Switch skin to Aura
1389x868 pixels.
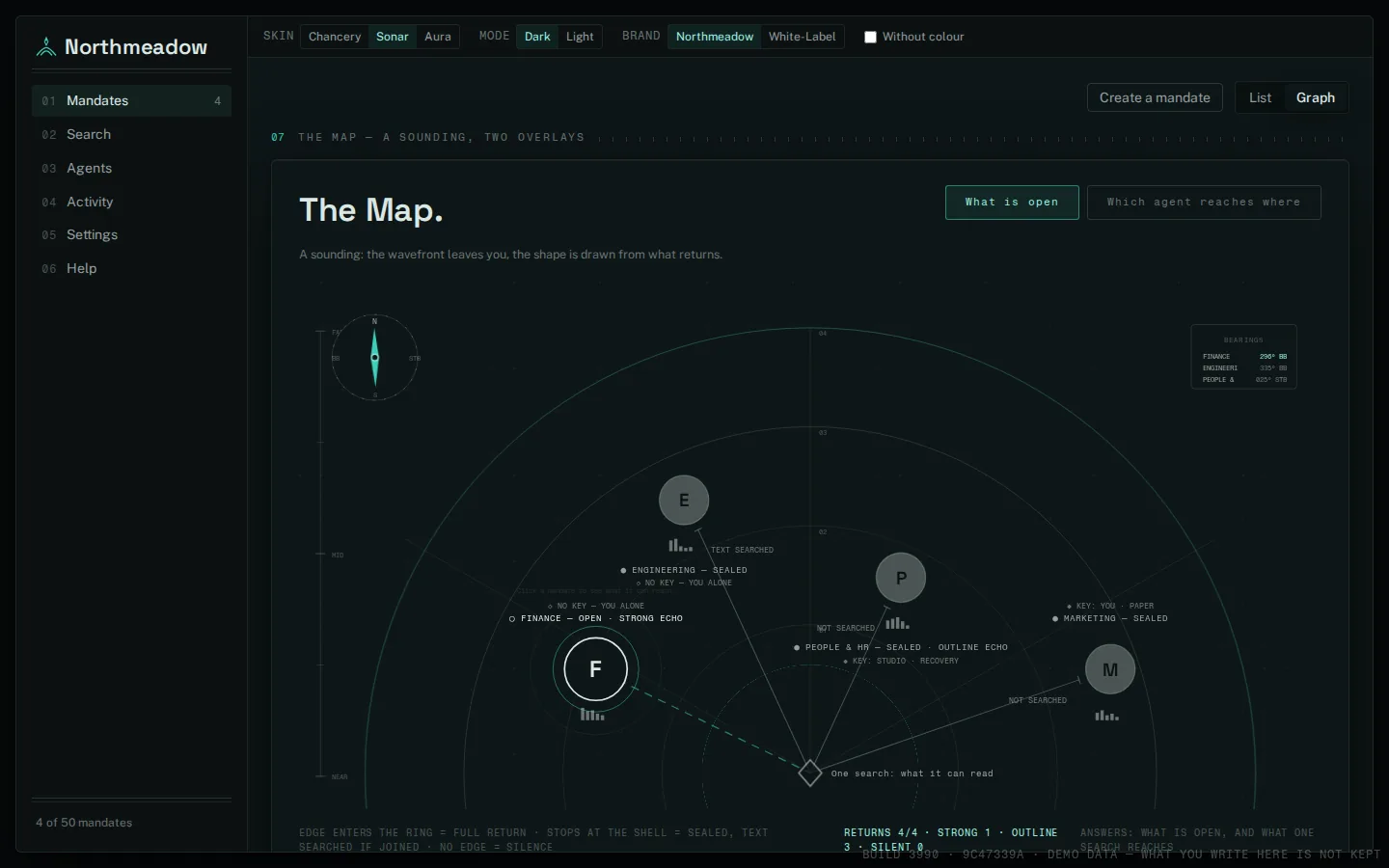tap(438, 37)
